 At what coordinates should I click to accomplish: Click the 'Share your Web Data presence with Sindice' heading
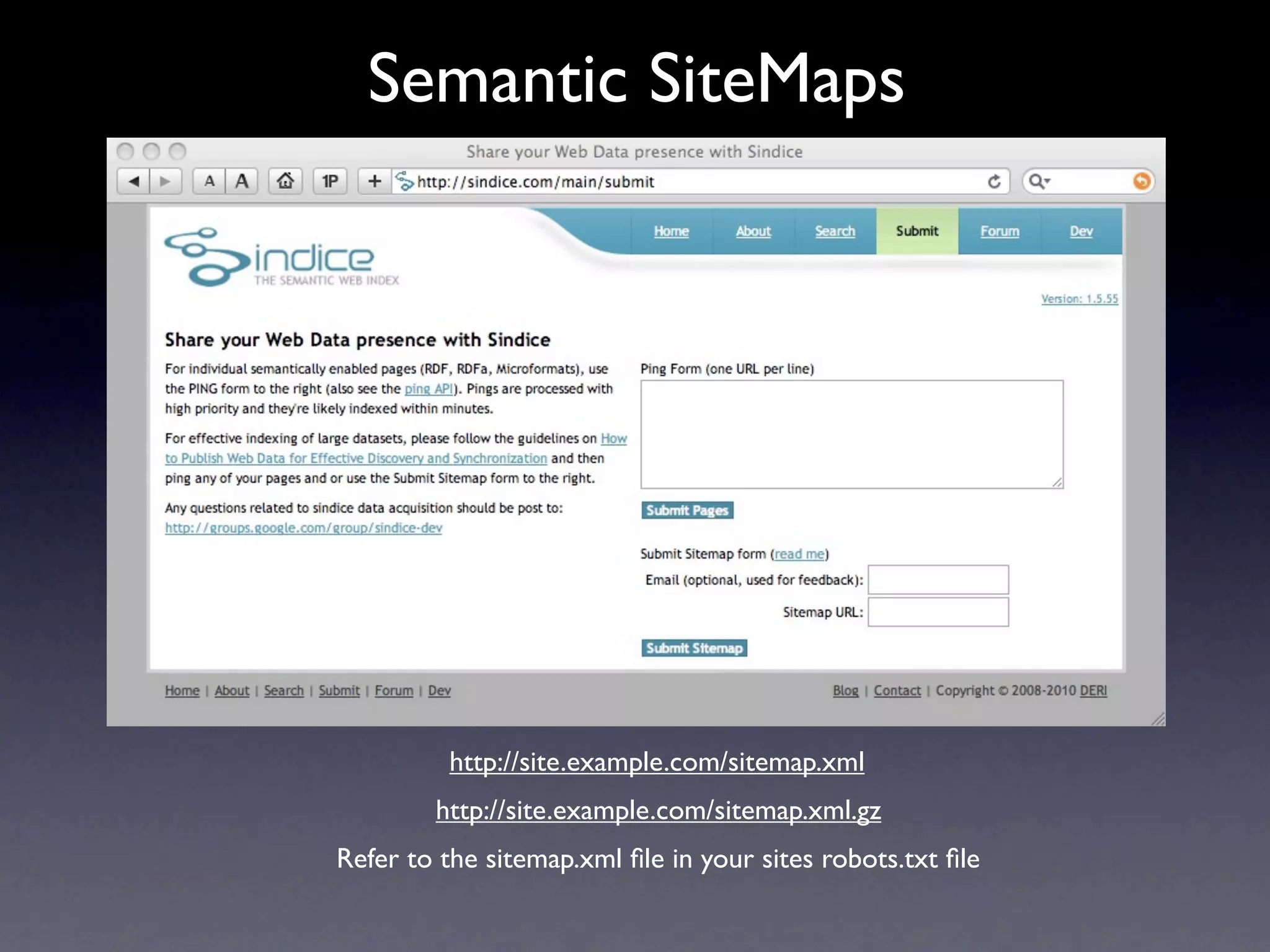point(358,340)
